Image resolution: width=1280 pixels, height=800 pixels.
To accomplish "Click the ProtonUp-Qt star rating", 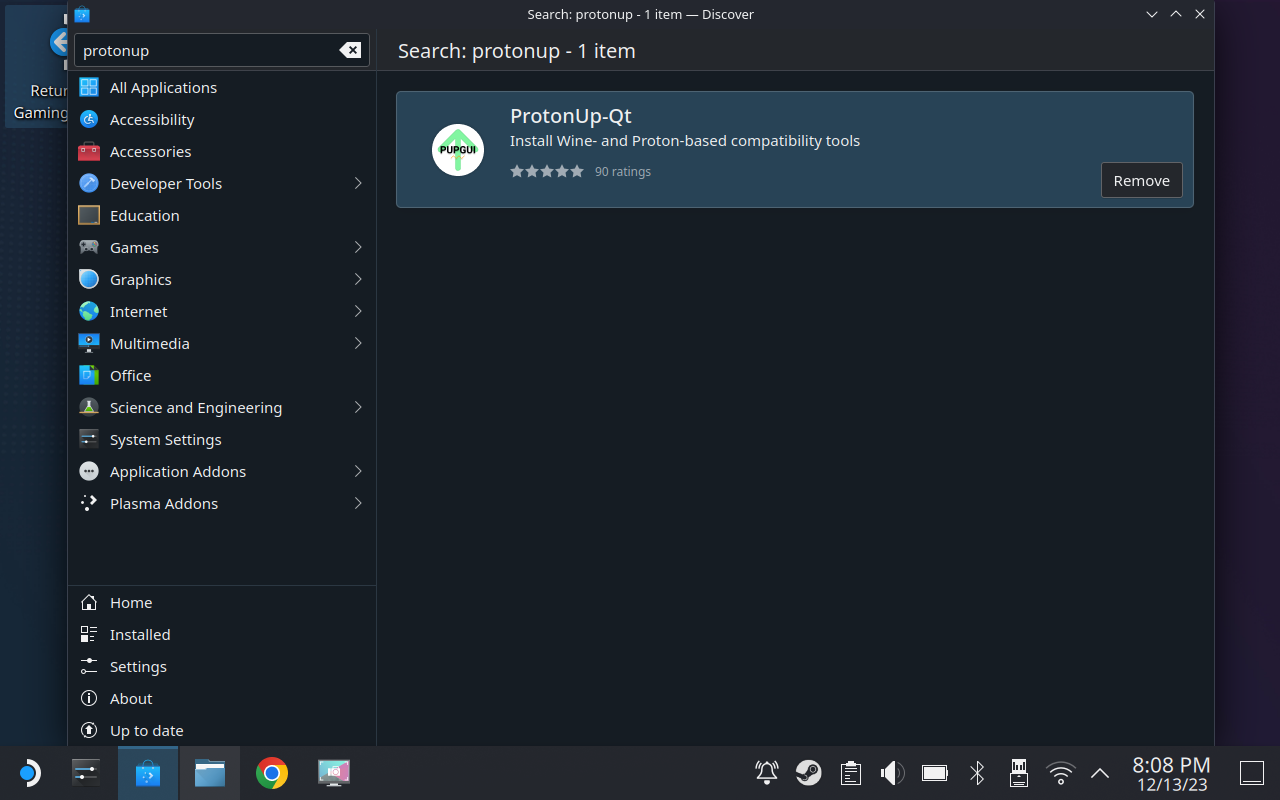I will tap(547, 171).
